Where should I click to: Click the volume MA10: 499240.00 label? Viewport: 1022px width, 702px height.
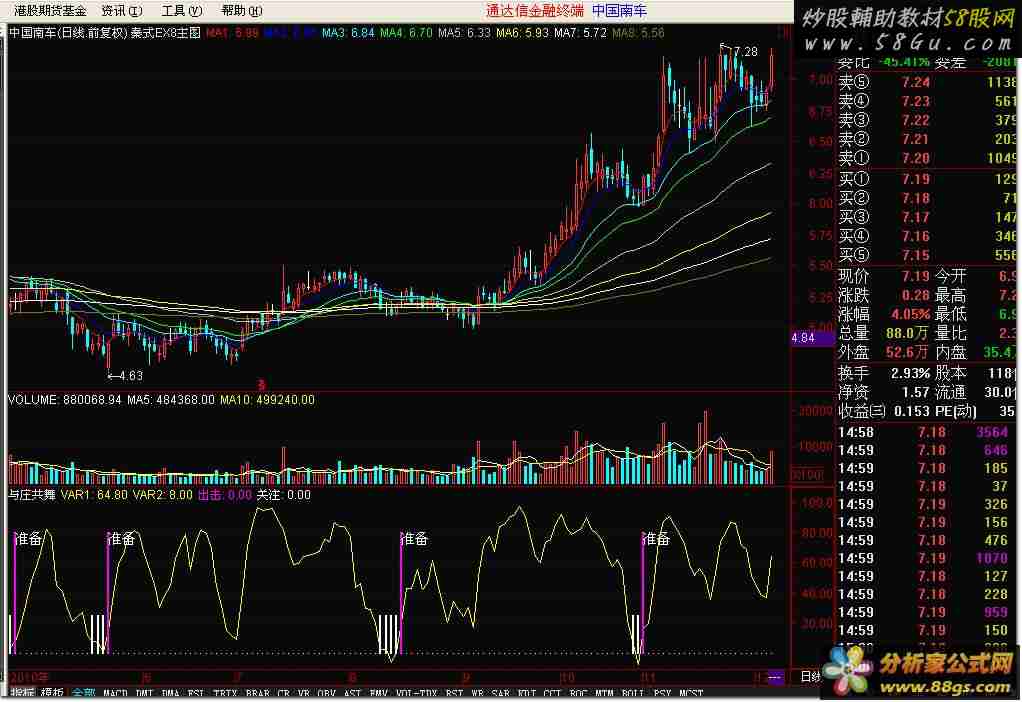(x=267, y=400)
